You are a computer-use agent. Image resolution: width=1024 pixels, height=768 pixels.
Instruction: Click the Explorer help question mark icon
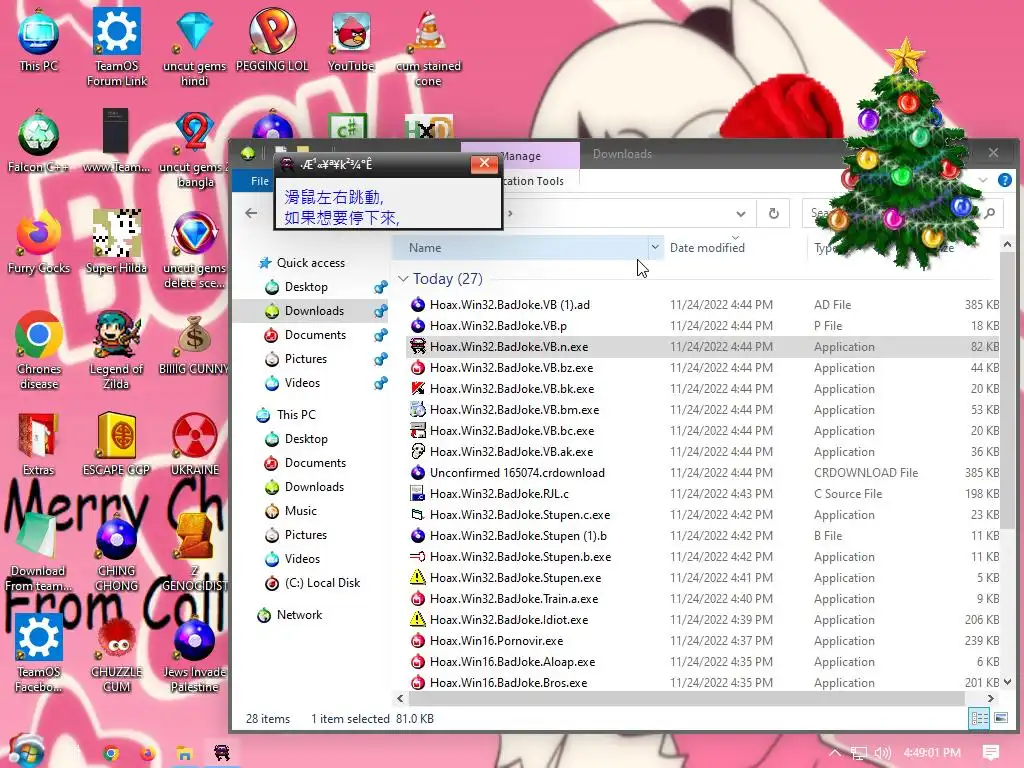tap(1004, 180)
